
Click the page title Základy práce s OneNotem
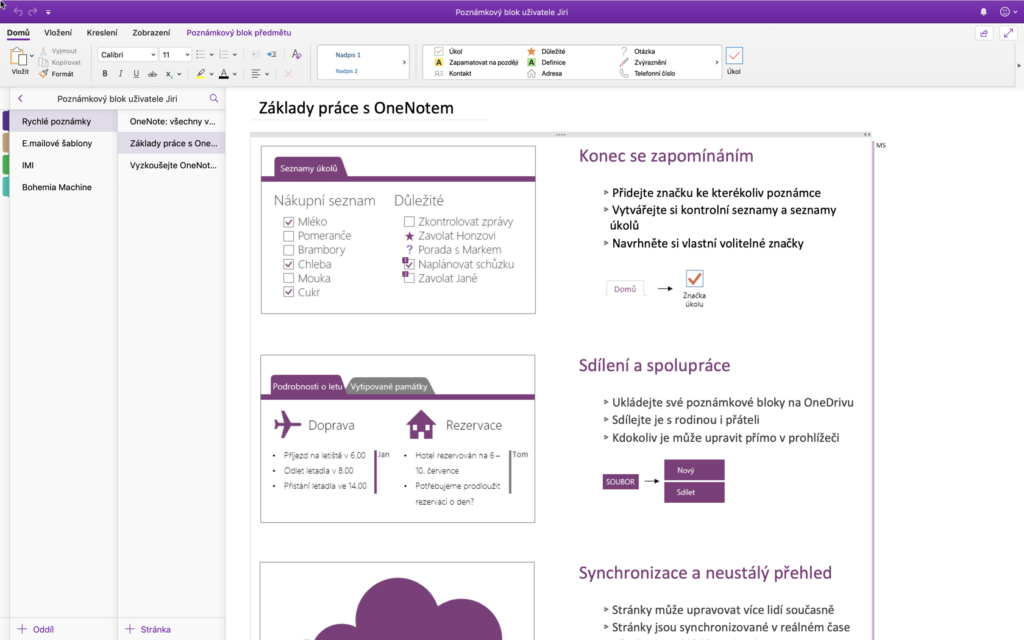pyautogui.click(x=356, y=108)
